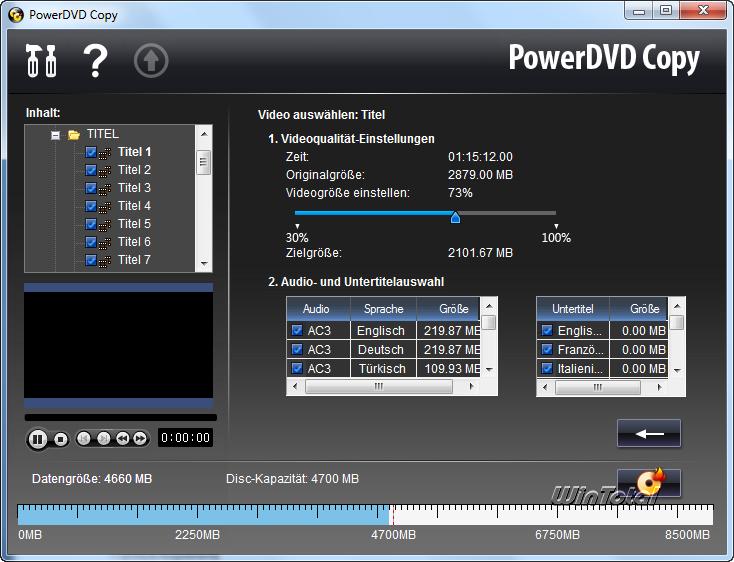Screen dimensions: 734x562
Task: Toggle the Titel 7 checkbox
Action: pos(91,260)
